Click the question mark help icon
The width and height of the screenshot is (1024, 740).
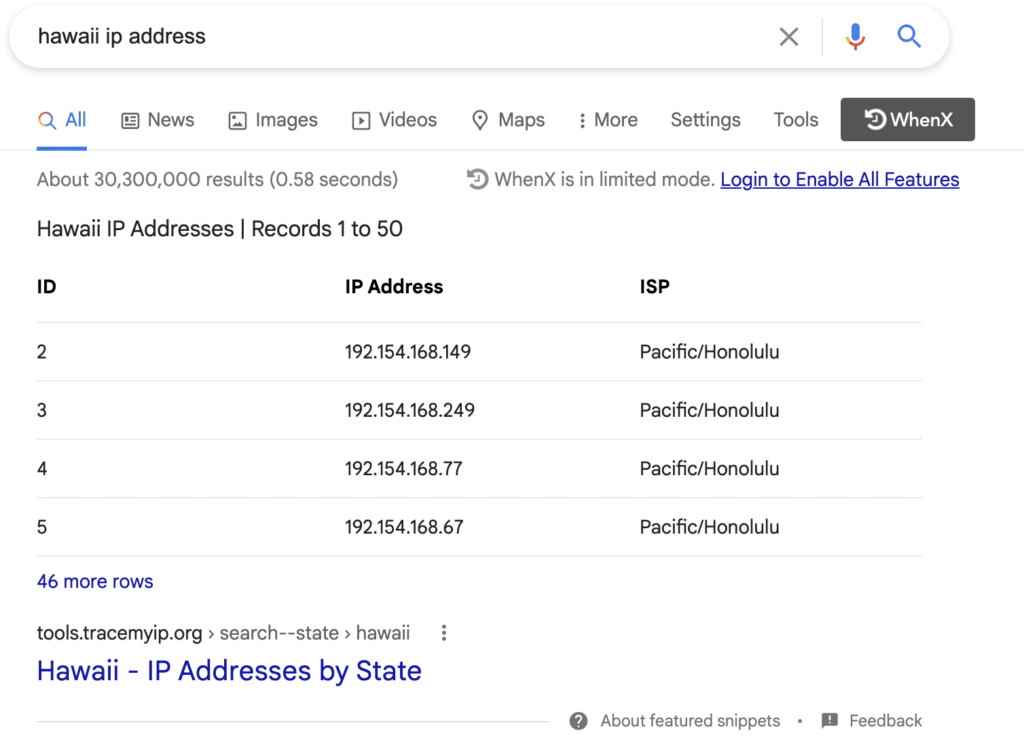point(578,720)
